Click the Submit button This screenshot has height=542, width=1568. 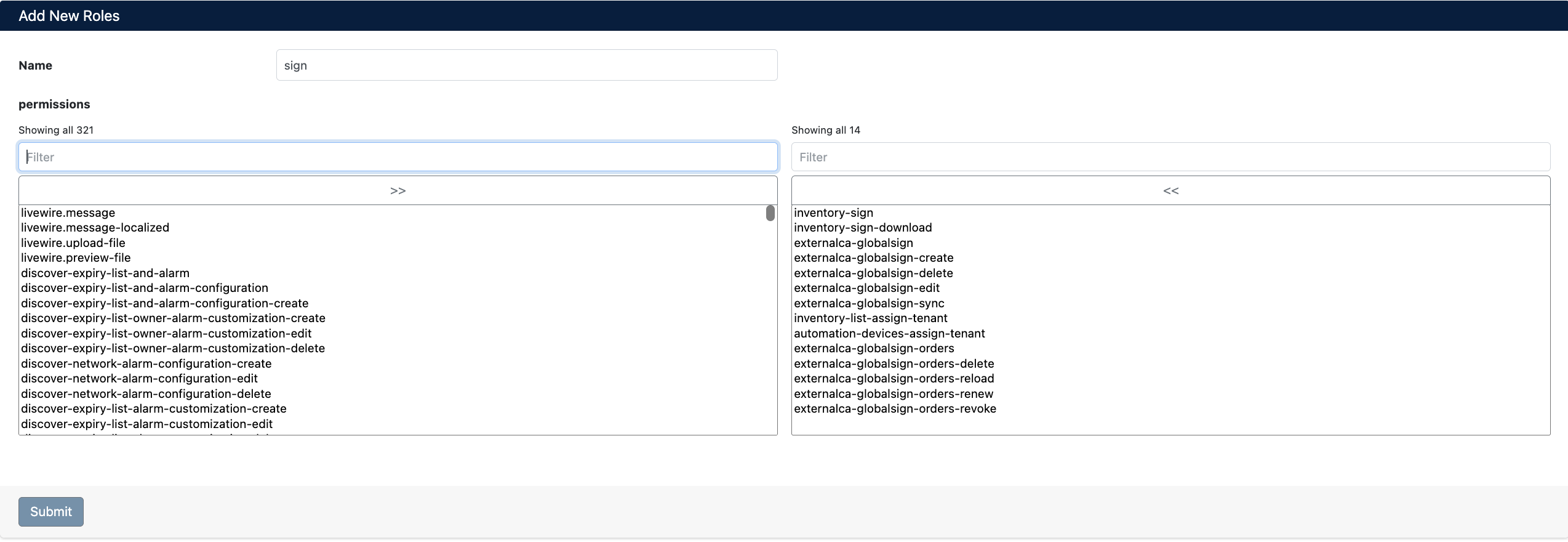click(50, 511)
